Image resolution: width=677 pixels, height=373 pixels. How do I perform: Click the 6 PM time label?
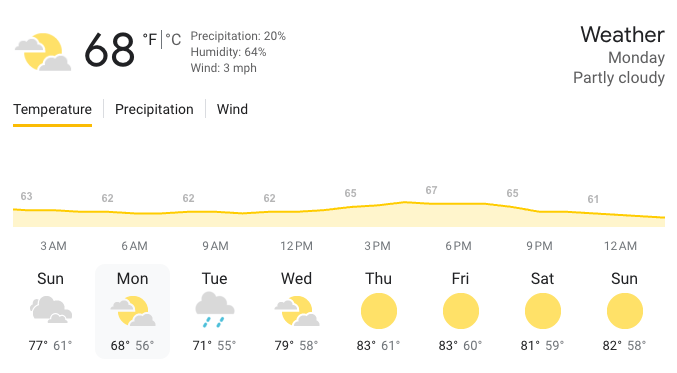click(x=459, y=246)
